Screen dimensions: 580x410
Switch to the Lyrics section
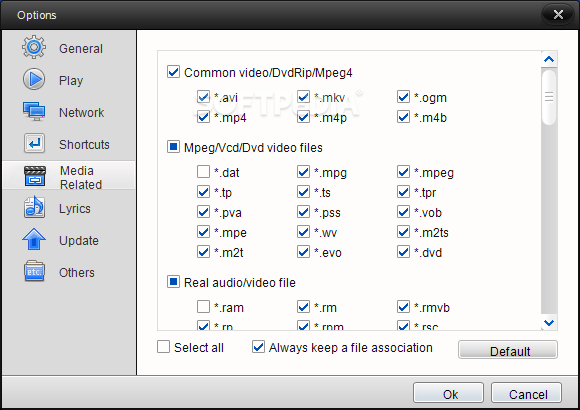75,208
